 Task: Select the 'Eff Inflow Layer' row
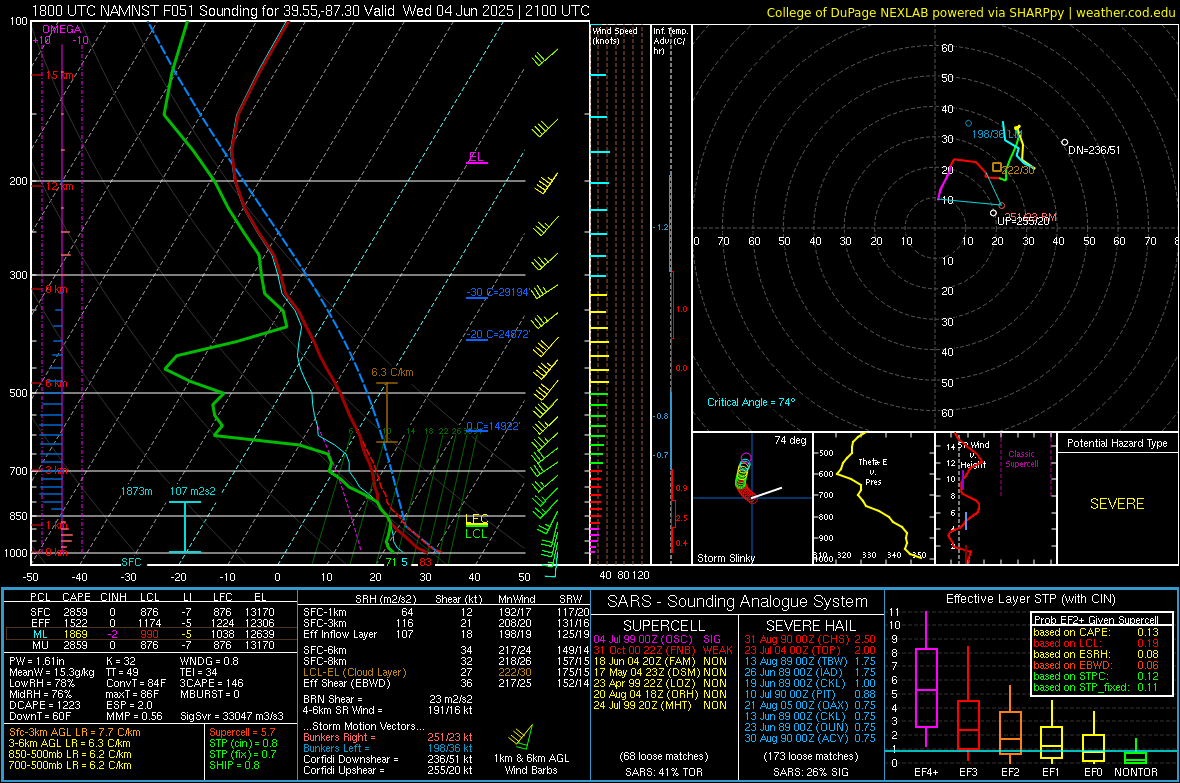pyautogui.click(x=446, y=634)
